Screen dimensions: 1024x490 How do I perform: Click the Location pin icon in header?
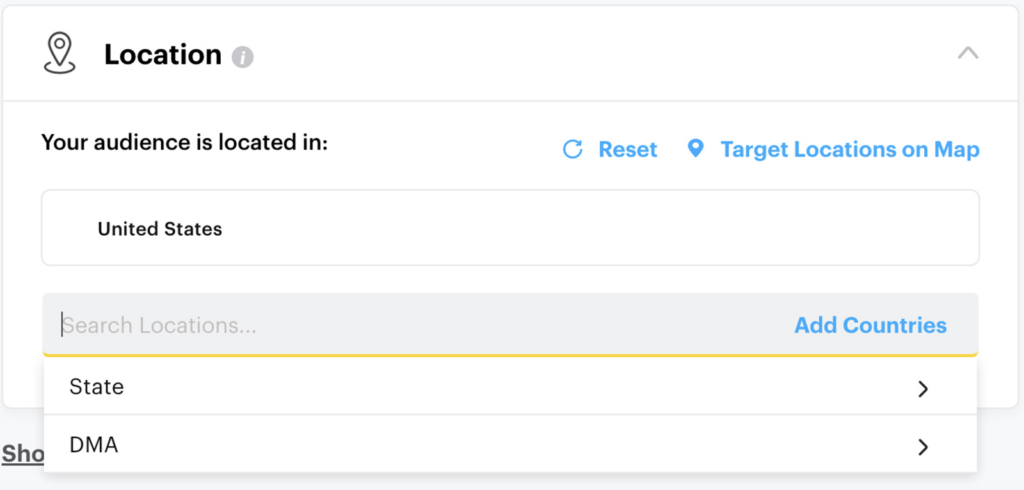coord(60,53)
